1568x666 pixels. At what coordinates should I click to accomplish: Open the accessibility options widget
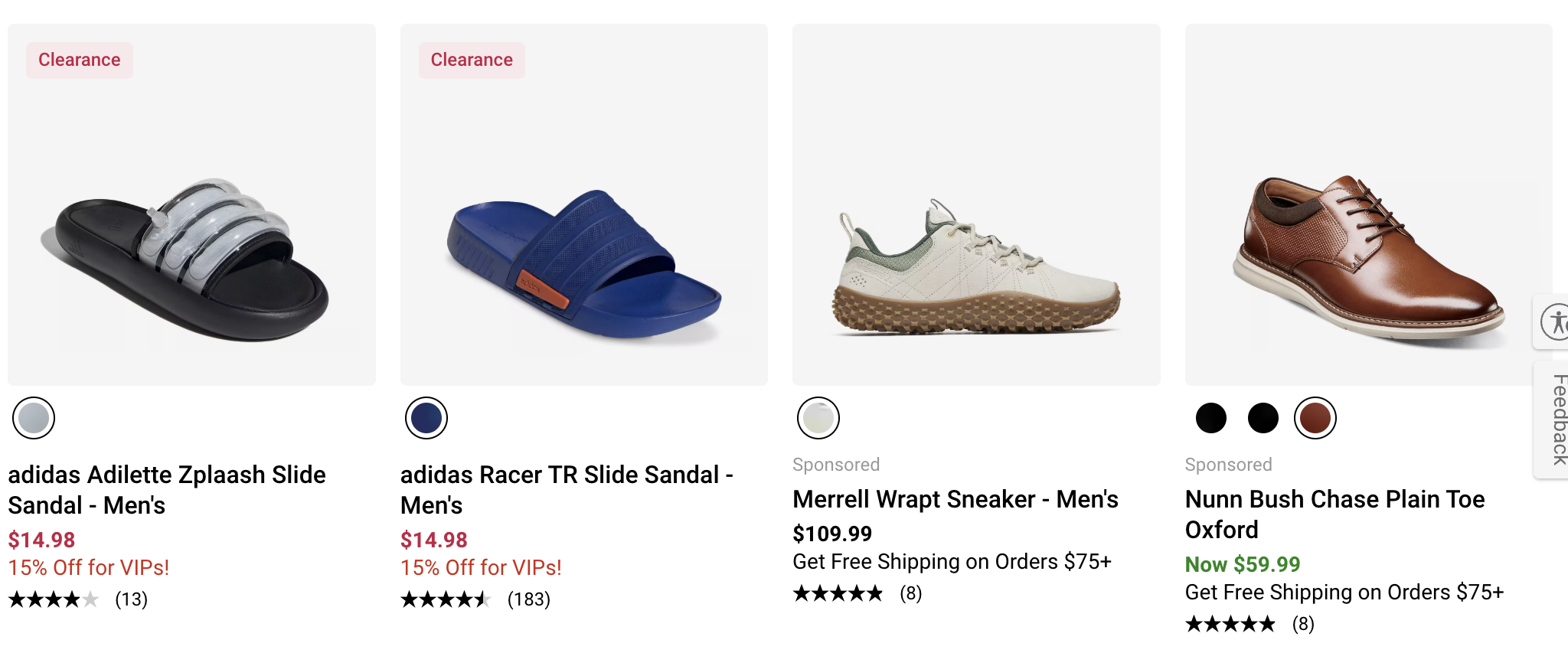pos(1557,322)
